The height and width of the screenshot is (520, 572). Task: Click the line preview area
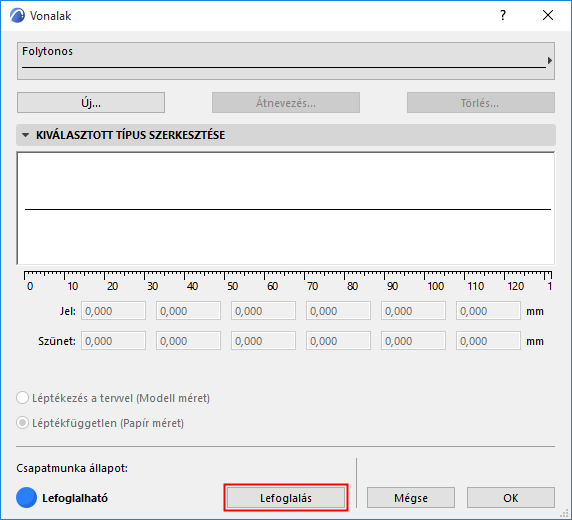[286, 208]
